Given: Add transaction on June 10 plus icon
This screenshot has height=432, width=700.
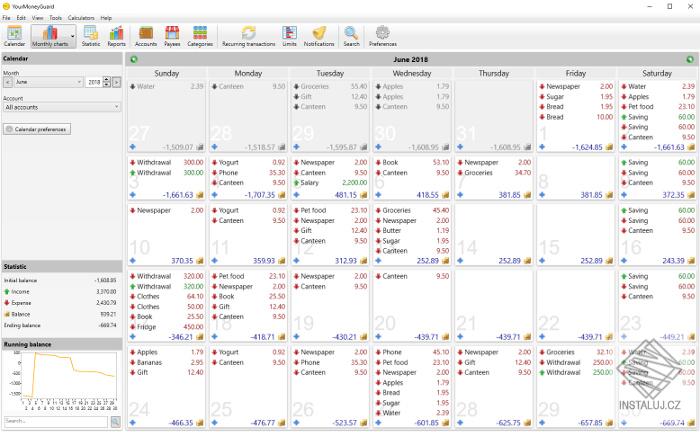Looking at the screenshot, I should (133, 260).
